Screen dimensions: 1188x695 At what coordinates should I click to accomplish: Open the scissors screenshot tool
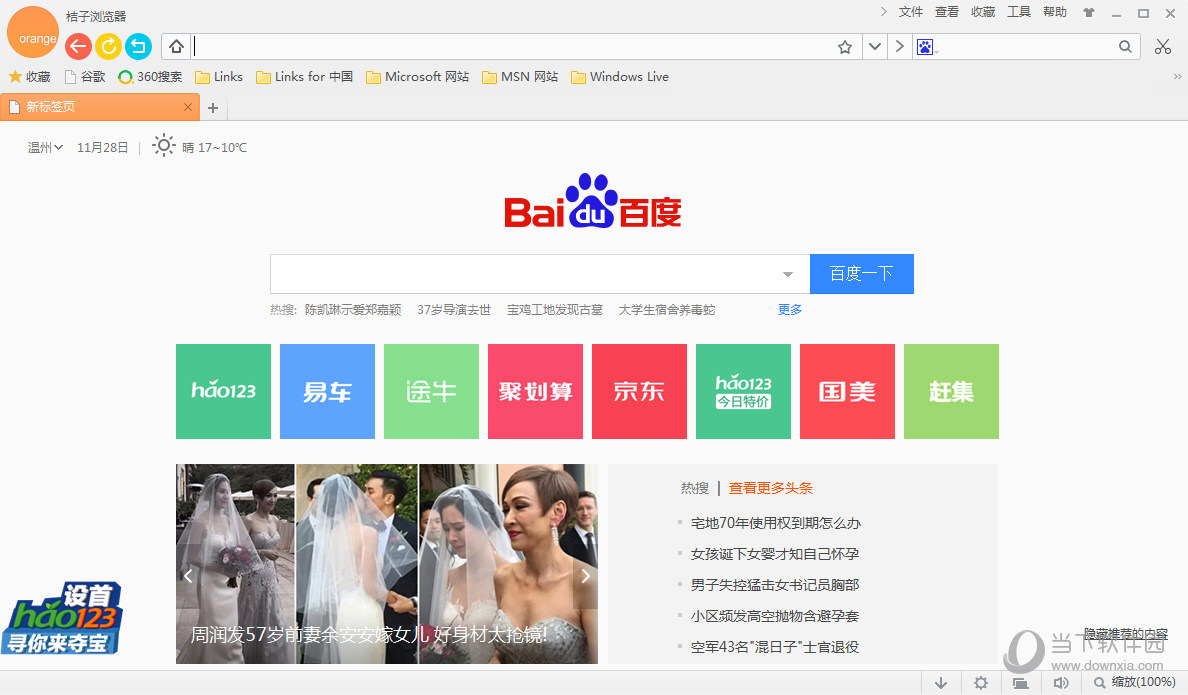click(1162, 46)
